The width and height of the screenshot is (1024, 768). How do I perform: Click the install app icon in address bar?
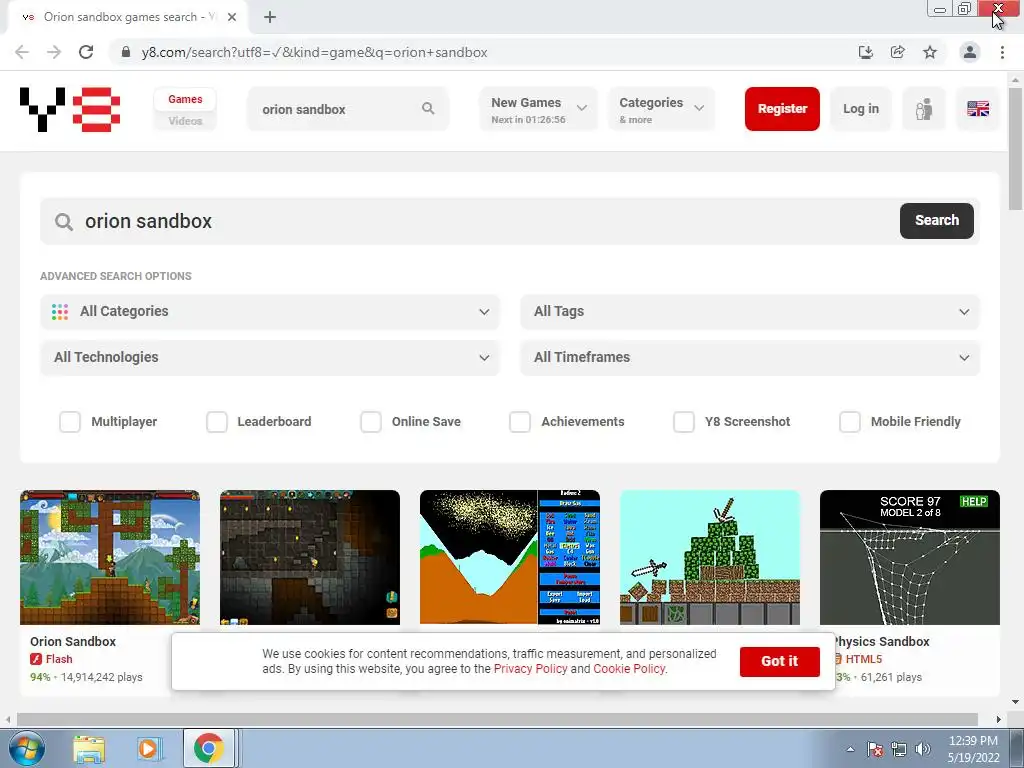coord(865,52)
